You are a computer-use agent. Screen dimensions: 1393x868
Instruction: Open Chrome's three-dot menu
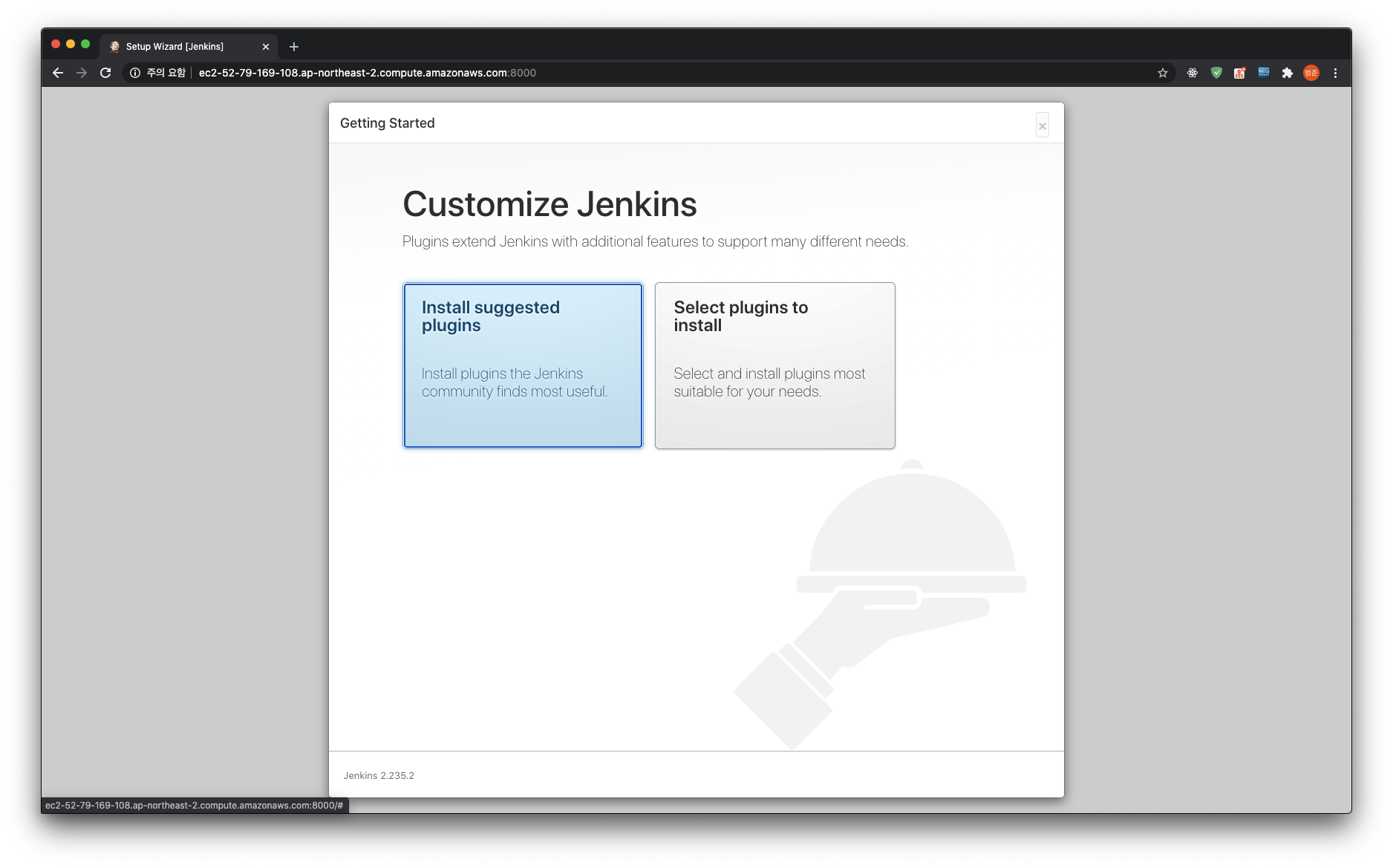click(x=1335, y=73)
